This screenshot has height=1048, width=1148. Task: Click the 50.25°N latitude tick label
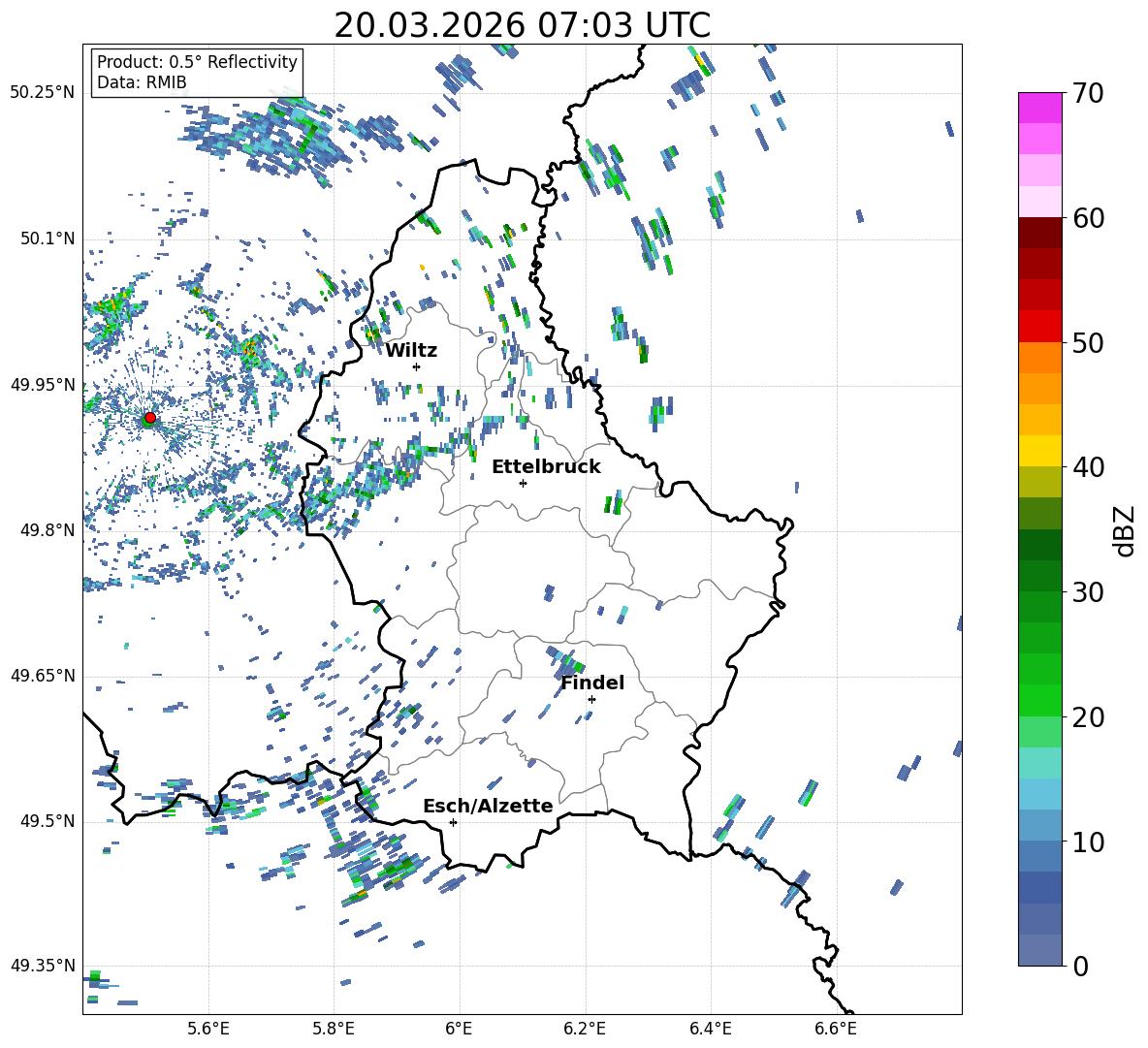pos(43,93)
